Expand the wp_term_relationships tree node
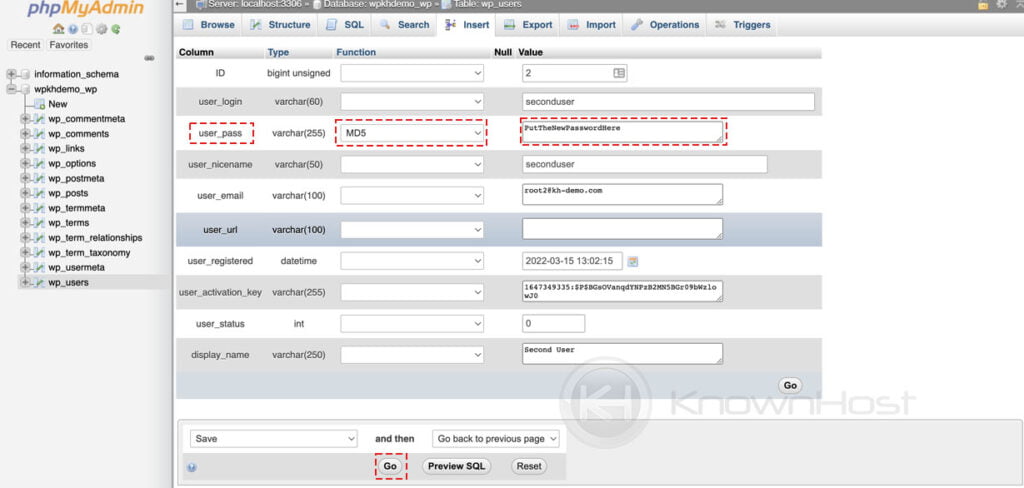The height and width of the screenshot is (488, 1024). tap(25, 238)
